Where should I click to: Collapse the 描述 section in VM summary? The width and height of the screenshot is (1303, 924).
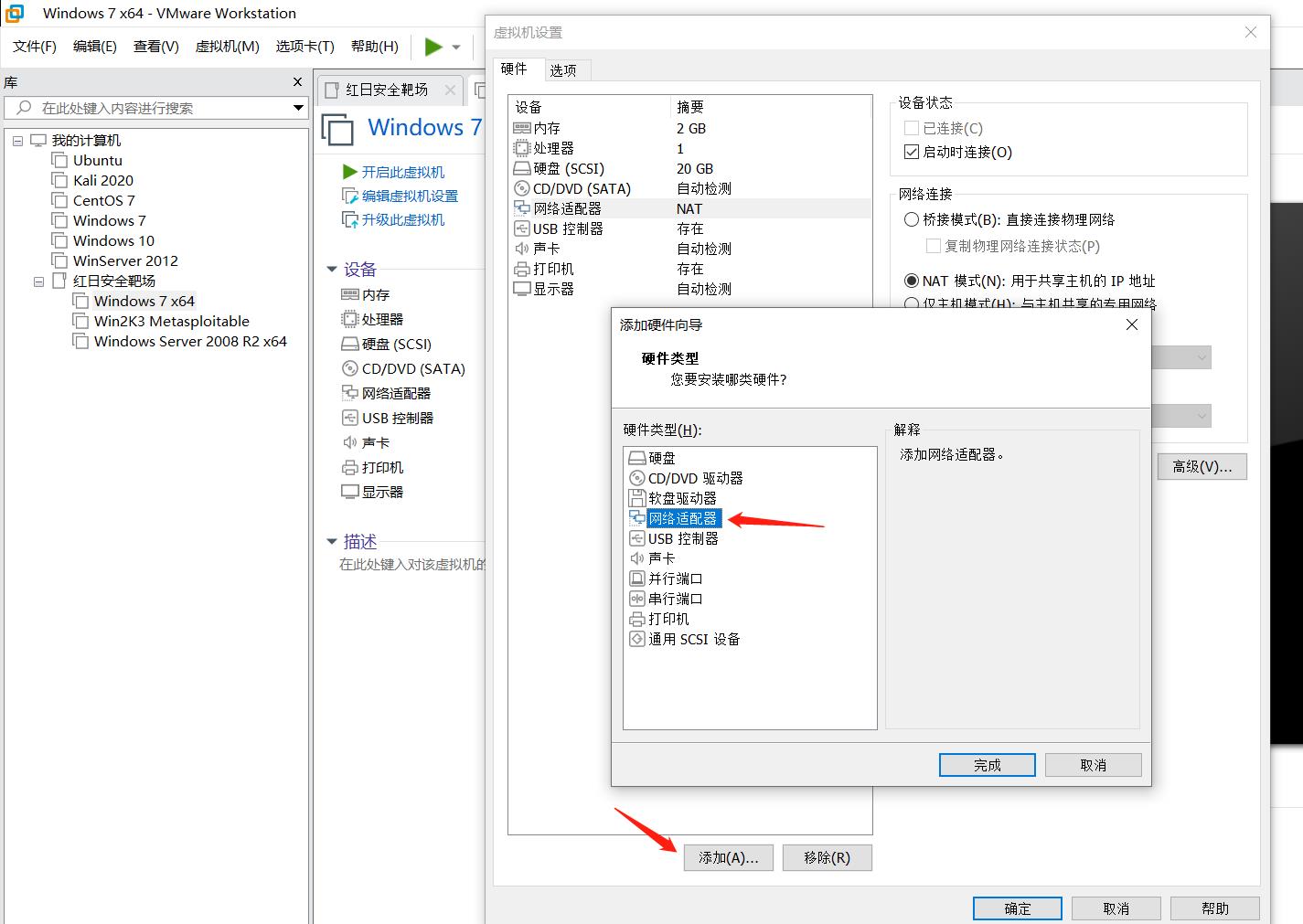332,541
